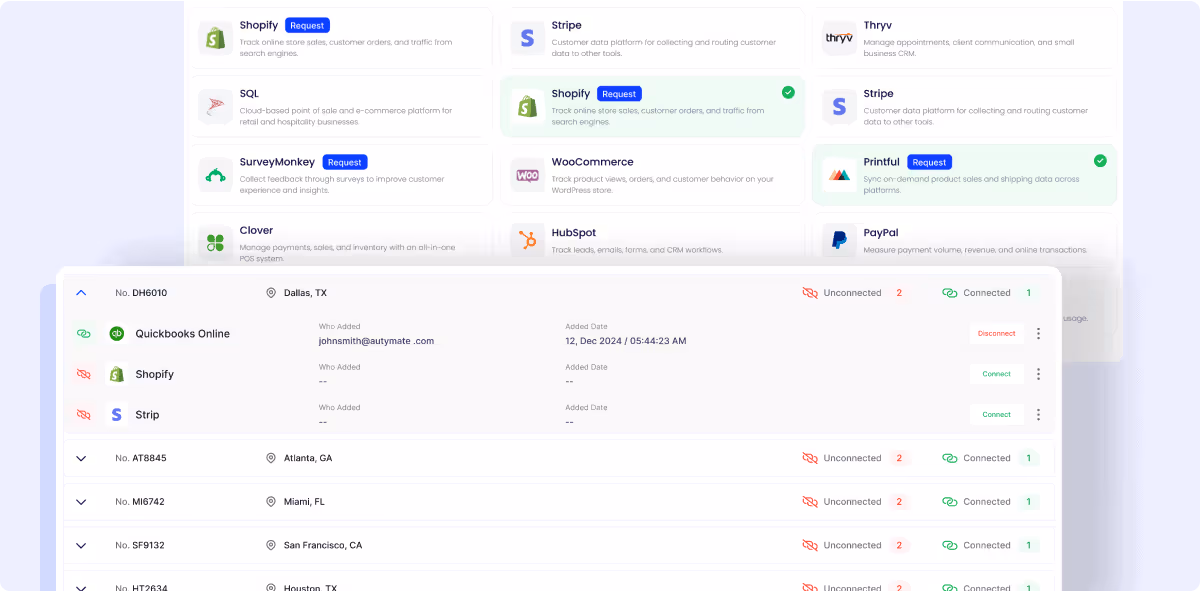1200x591 pixels.
Task: Click red unlinked icon beside Strip row
Action: pos(84,414)
